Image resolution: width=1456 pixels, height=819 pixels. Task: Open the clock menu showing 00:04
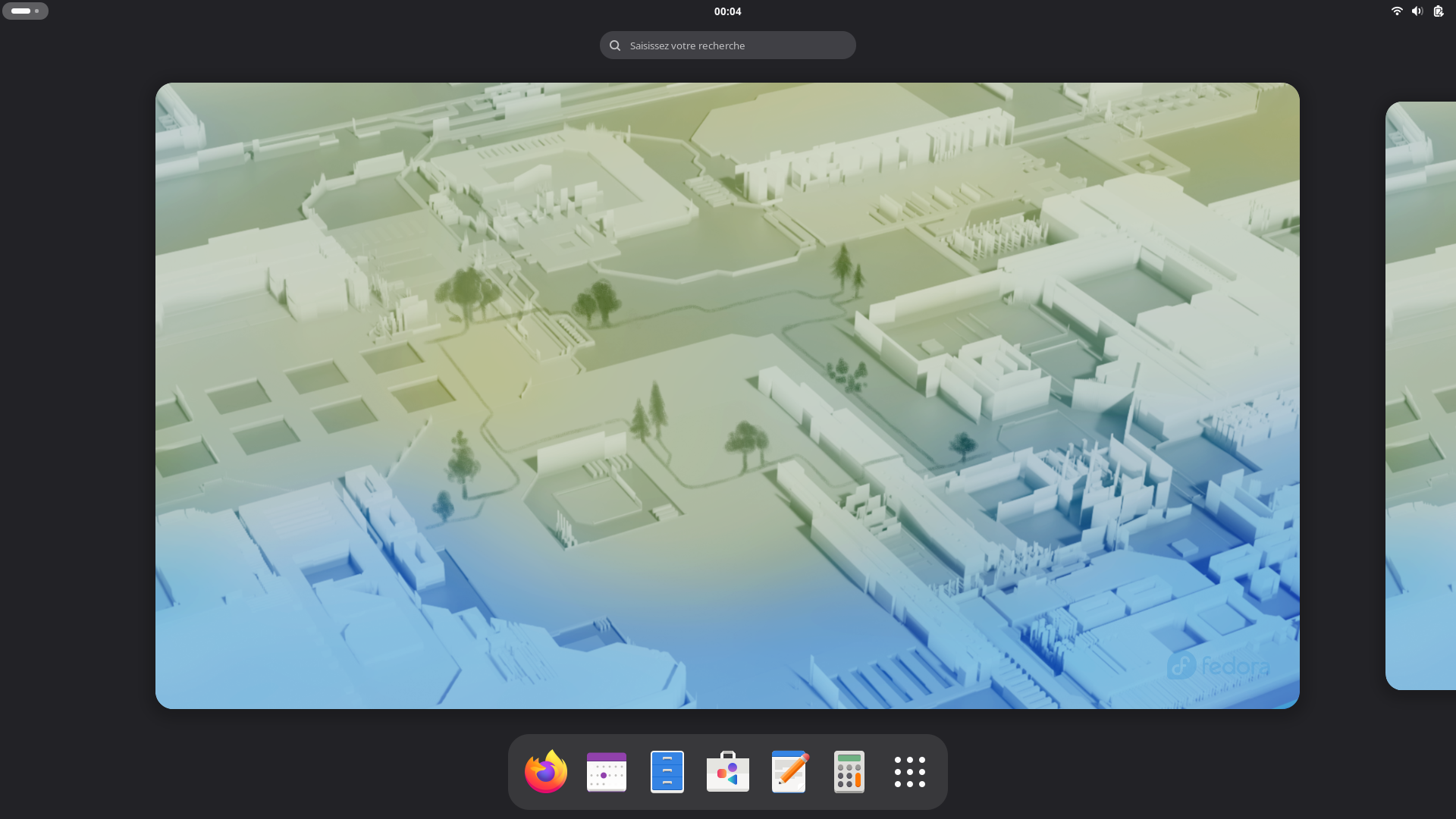[727, 11]
